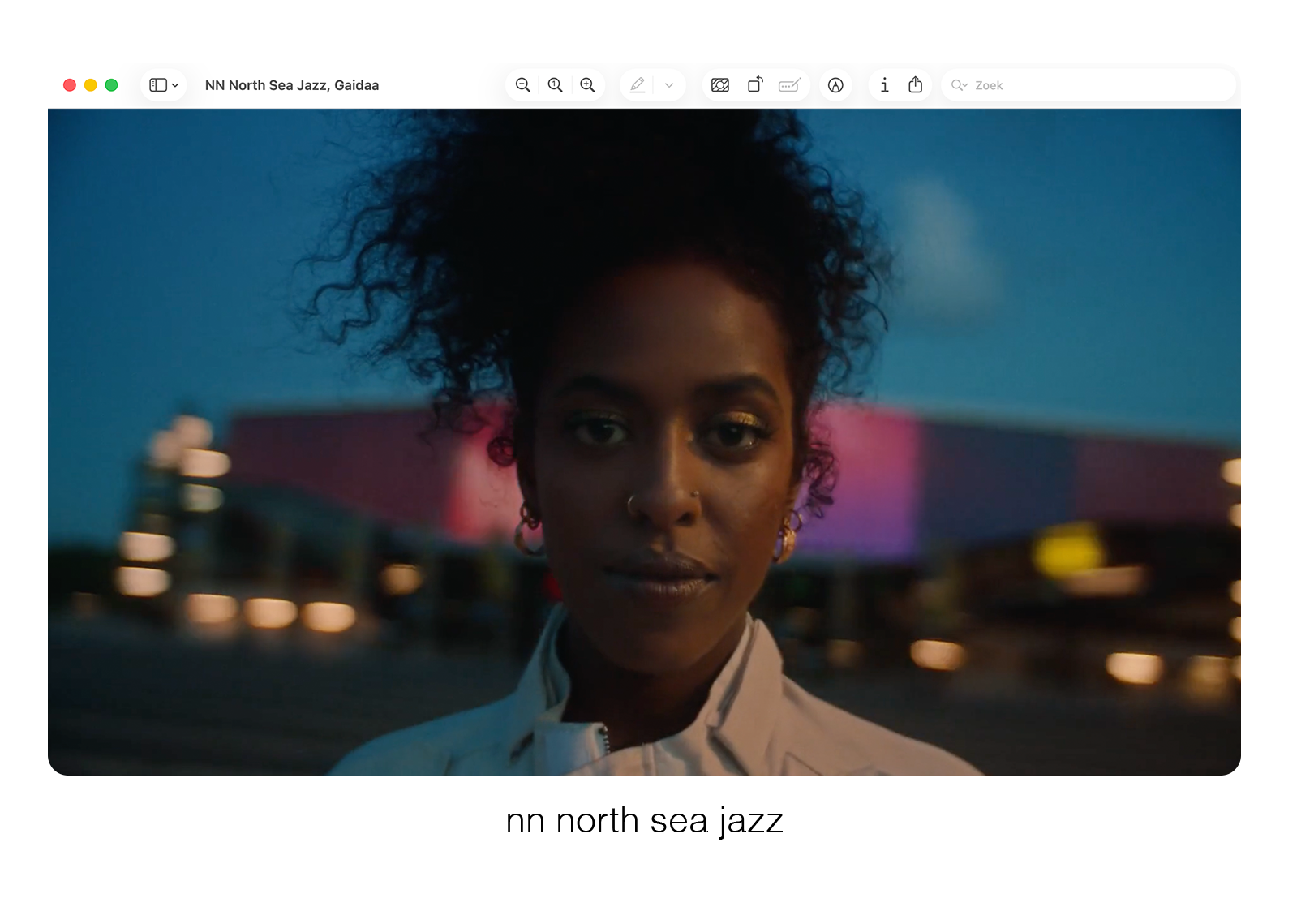Viewport: 1314px width, 924px height.
Task: Rotate the image using rotate icon
Action: tap(755, 84)
